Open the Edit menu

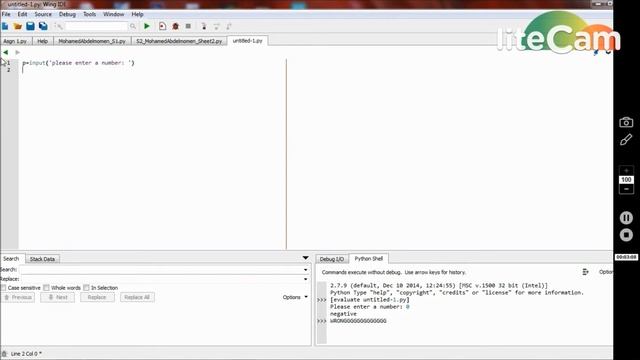coord(22,14)
